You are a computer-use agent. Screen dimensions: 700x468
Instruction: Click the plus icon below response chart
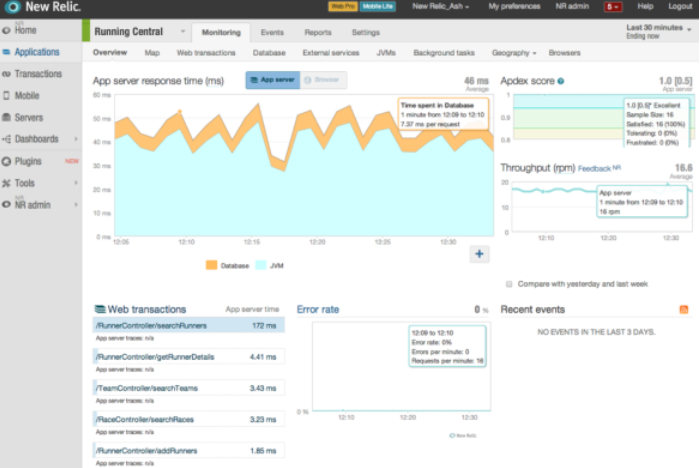click(479, 254)
